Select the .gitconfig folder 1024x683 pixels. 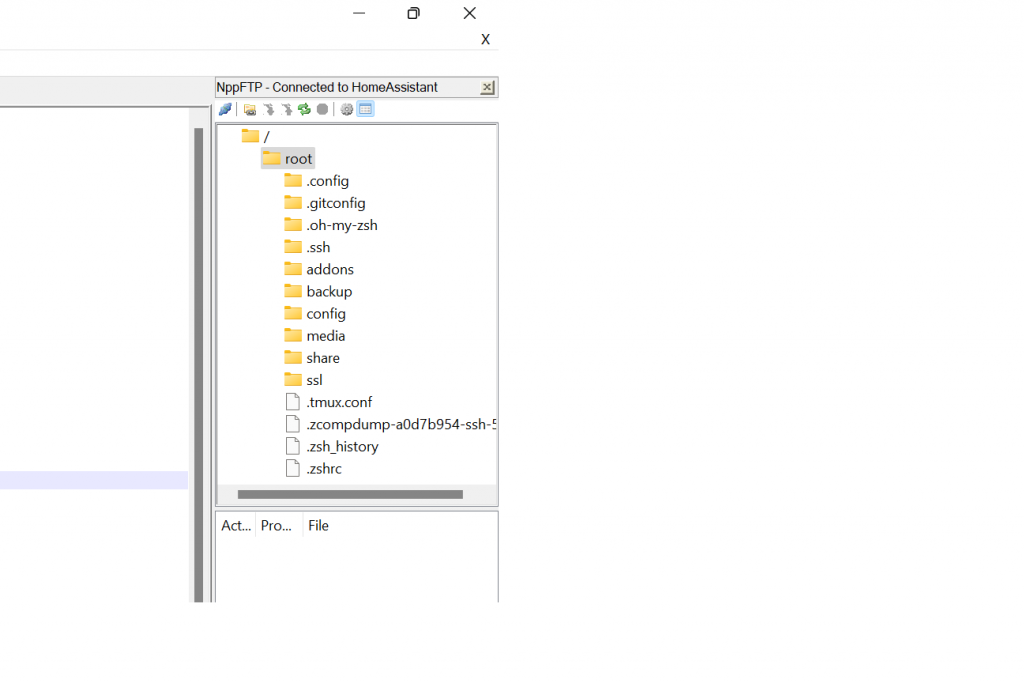325,203
